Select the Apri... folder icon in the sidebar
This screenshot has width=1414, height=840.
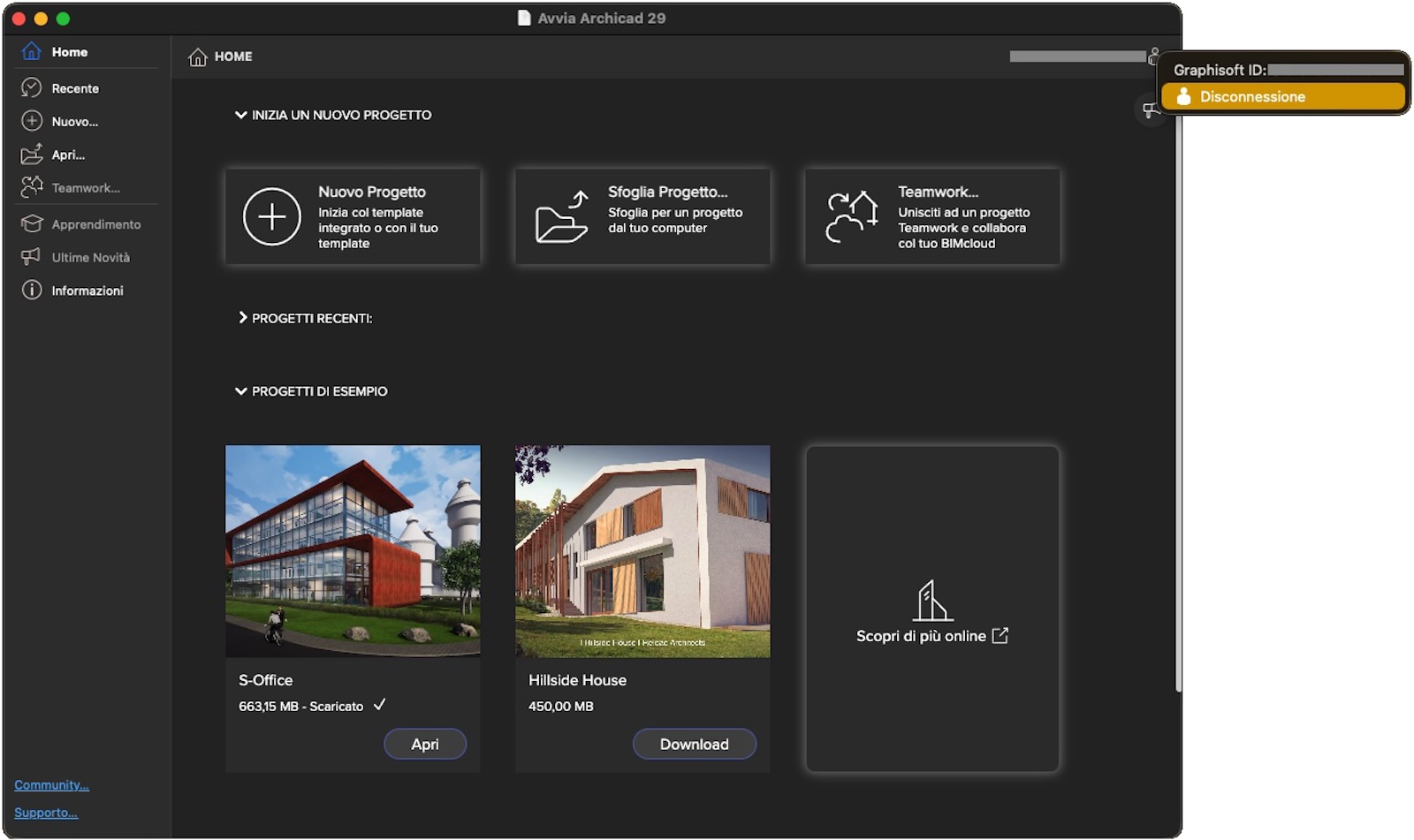point(32,155)
